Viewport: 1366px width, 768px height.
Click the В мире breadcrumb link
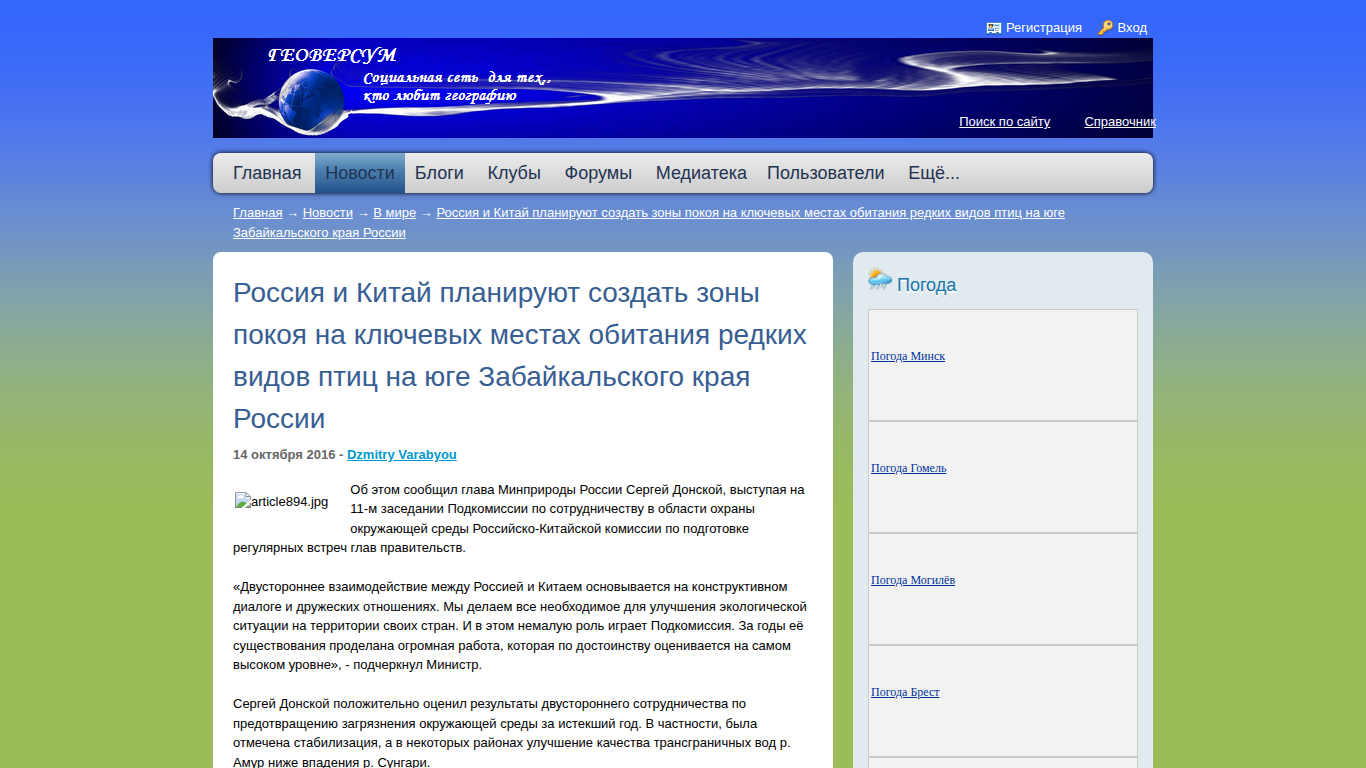pos(395,213)
